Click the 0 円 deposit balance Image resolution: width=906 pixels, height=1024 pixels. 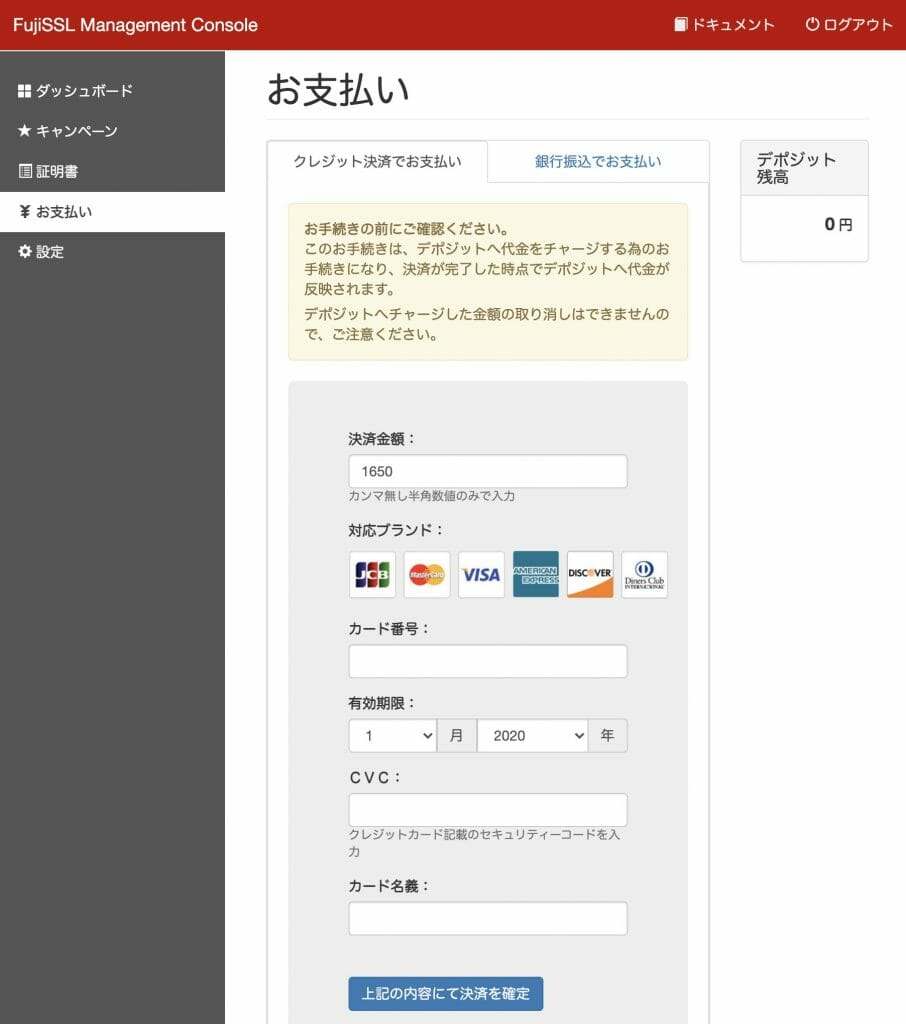tap(838, 225)
